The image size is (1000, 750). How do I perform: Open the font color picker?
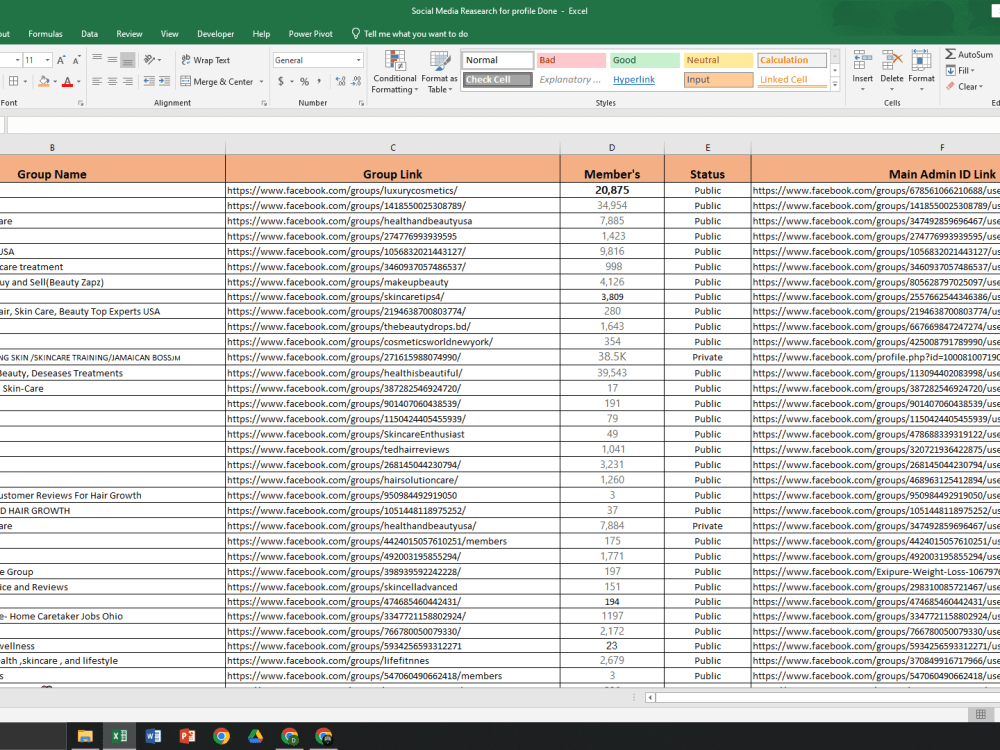coord(79,82)
